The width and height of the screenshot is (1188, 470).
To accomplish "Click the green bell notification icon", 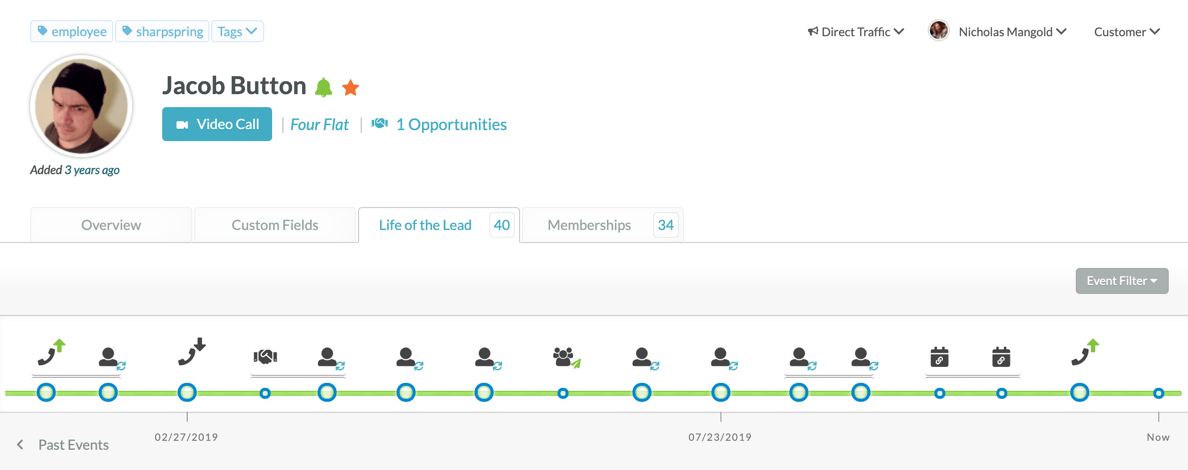I will click(x=324, y=87).
